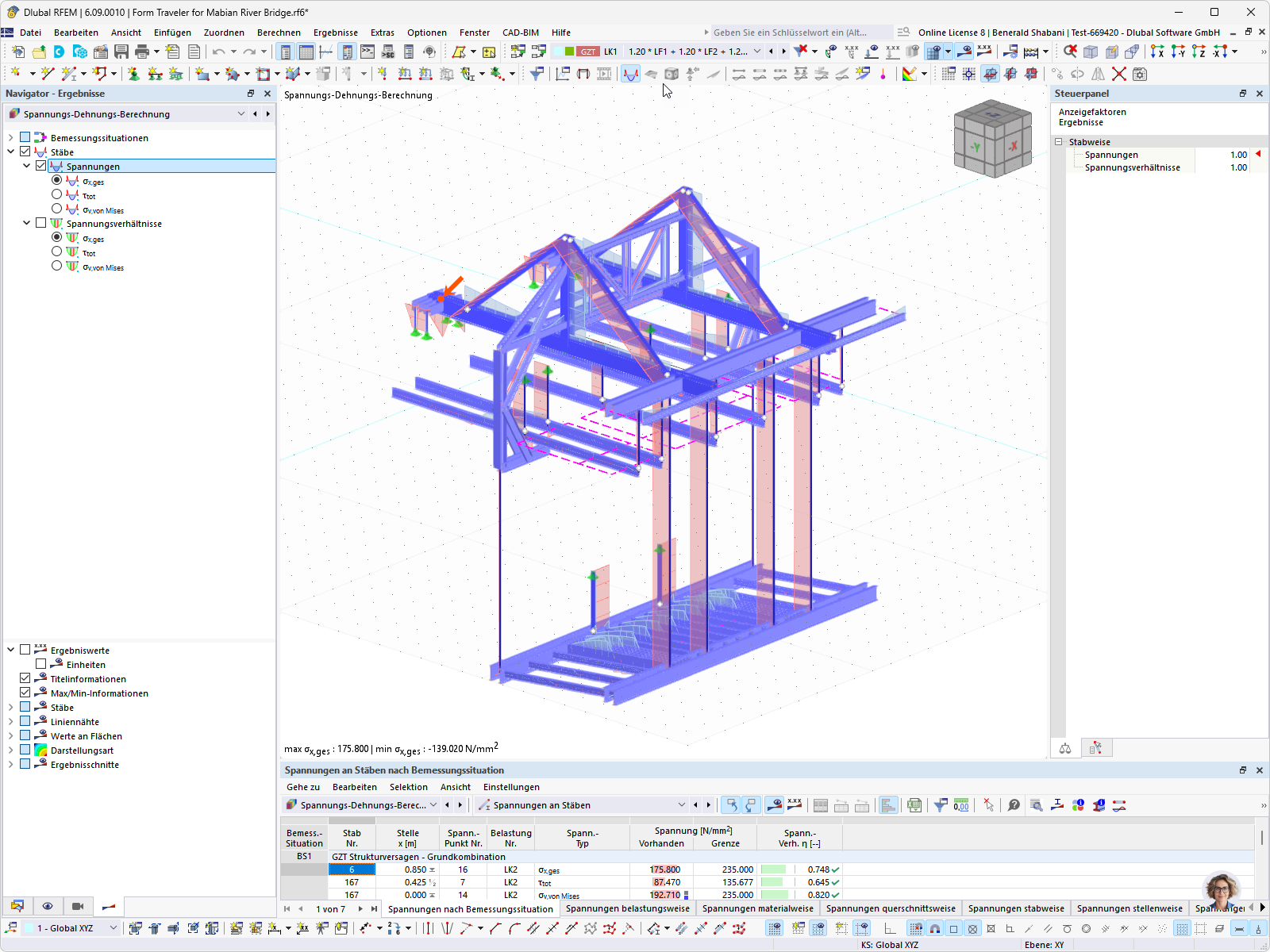Image resolution: width=1270 pixels, height=952 pixels.
Task: Open the project with the Open icon
Action: click(x=38, y=51)
